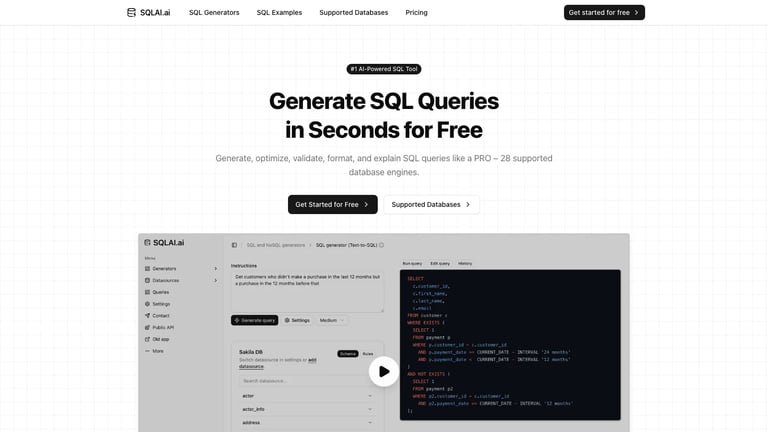Expand the Generators chevron in demo sidebar
Viewport: 768px width, 432px height.
click(x=216, y=268)
